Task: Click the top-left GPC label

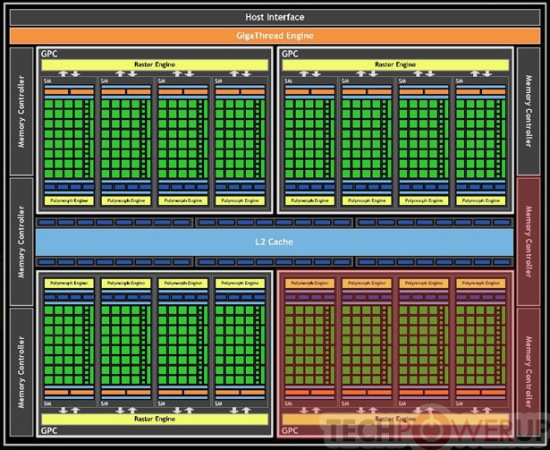Action: pos(49,54)
